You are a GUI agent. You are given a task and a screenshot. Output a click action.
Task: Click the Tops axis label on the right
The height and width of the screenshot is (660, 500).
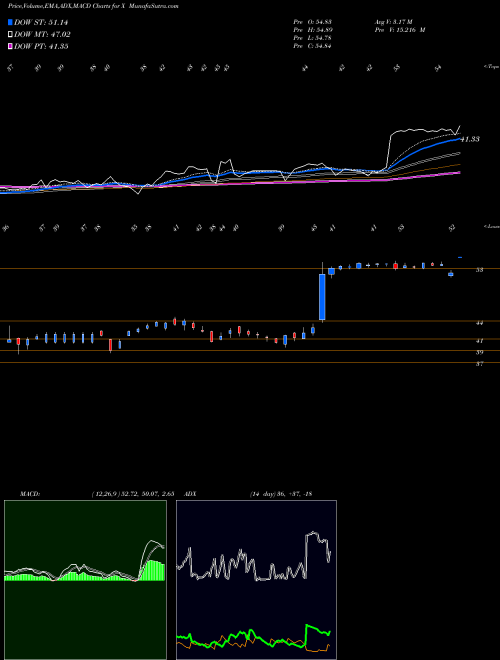point(492,67)
